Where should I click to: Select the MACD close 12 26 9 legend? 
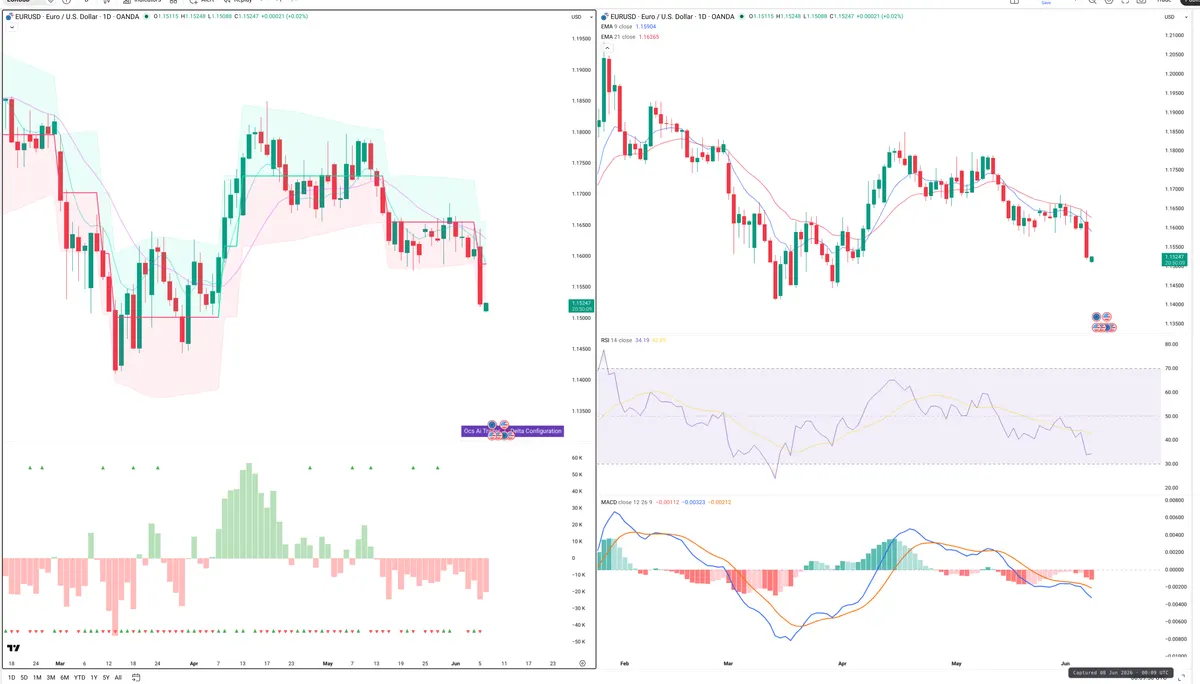pos(627,502)
